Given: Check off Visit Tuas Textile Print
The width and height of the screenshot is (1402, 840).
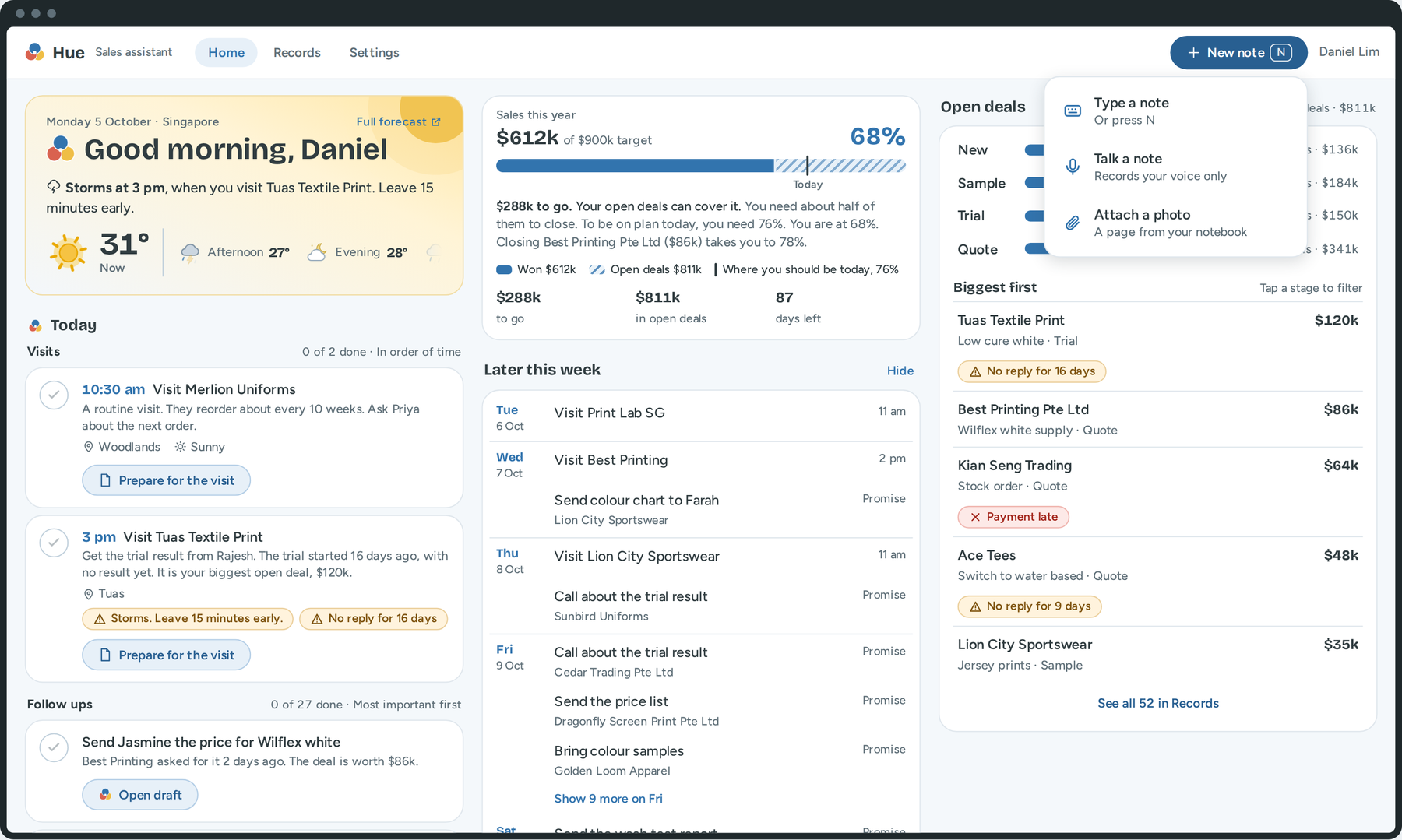Looking at the screenshot, I should click(x=54, y=543).
